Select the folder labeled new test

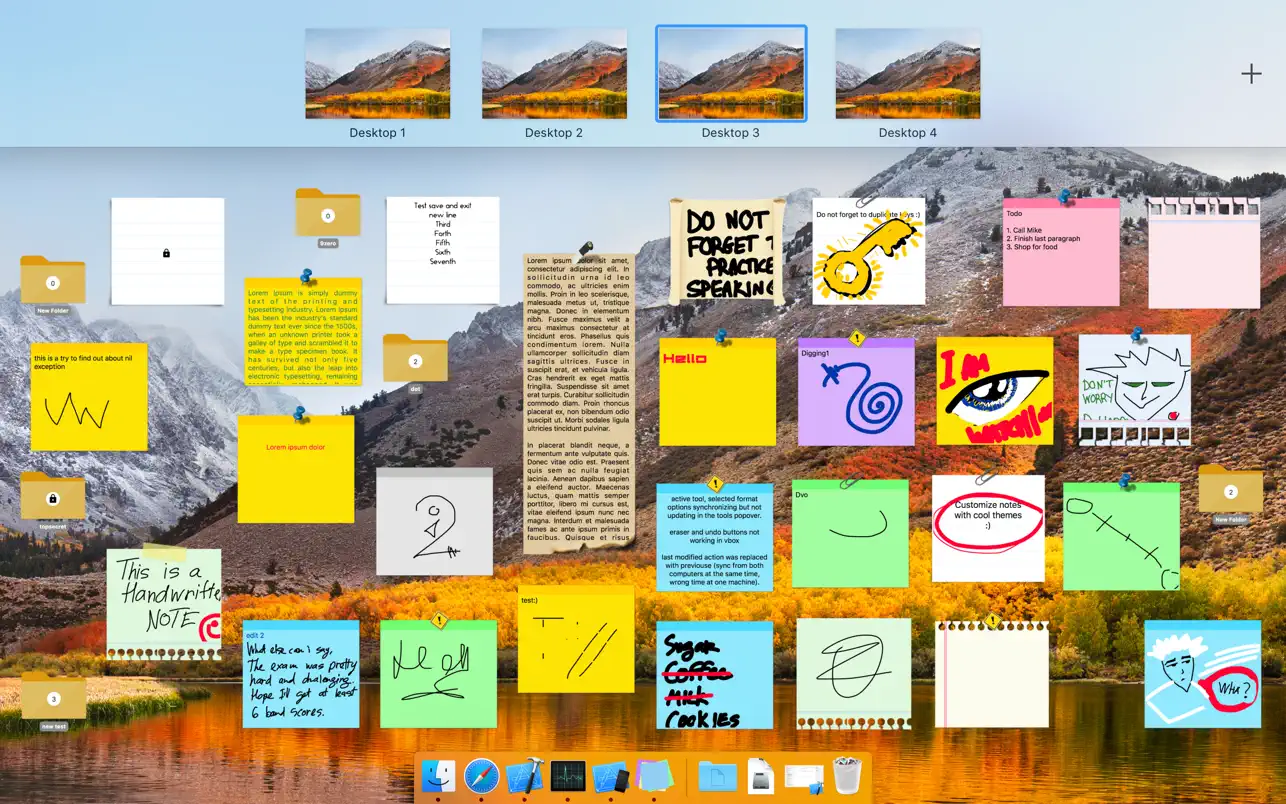(x=52, y=700)
